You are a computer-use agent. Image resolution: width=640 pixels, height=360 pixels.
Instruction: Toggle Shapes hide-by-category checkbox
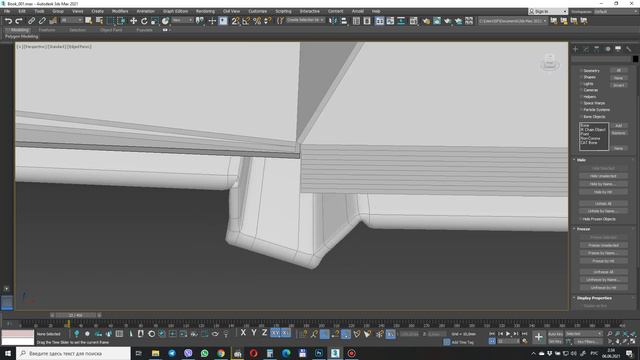tap(581, 77)
